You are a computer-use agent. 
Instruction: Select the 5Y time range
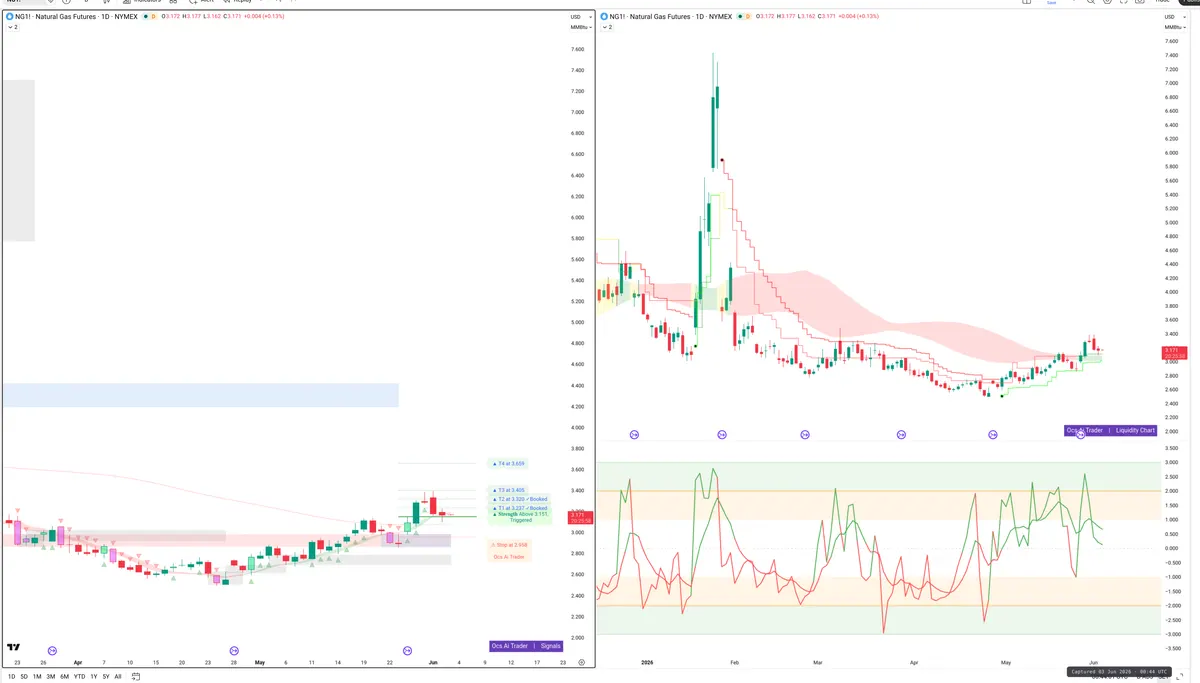pyautogui.click(x=106, y=676)
